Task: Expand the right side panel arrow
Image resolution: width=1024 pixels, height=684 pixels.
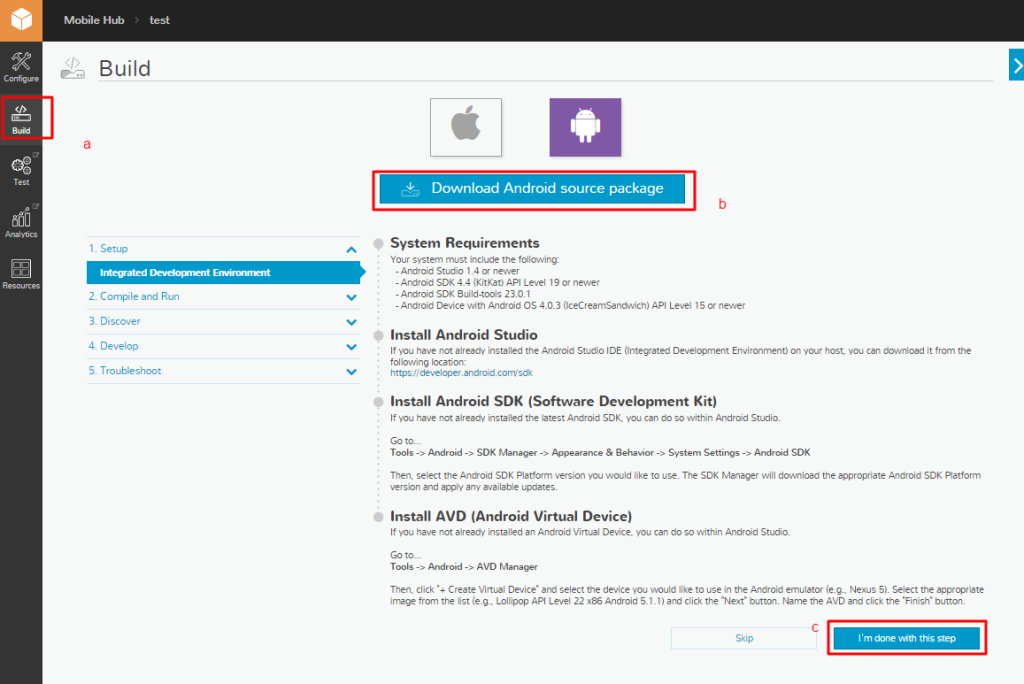Action: click(x=1016, y=66)
